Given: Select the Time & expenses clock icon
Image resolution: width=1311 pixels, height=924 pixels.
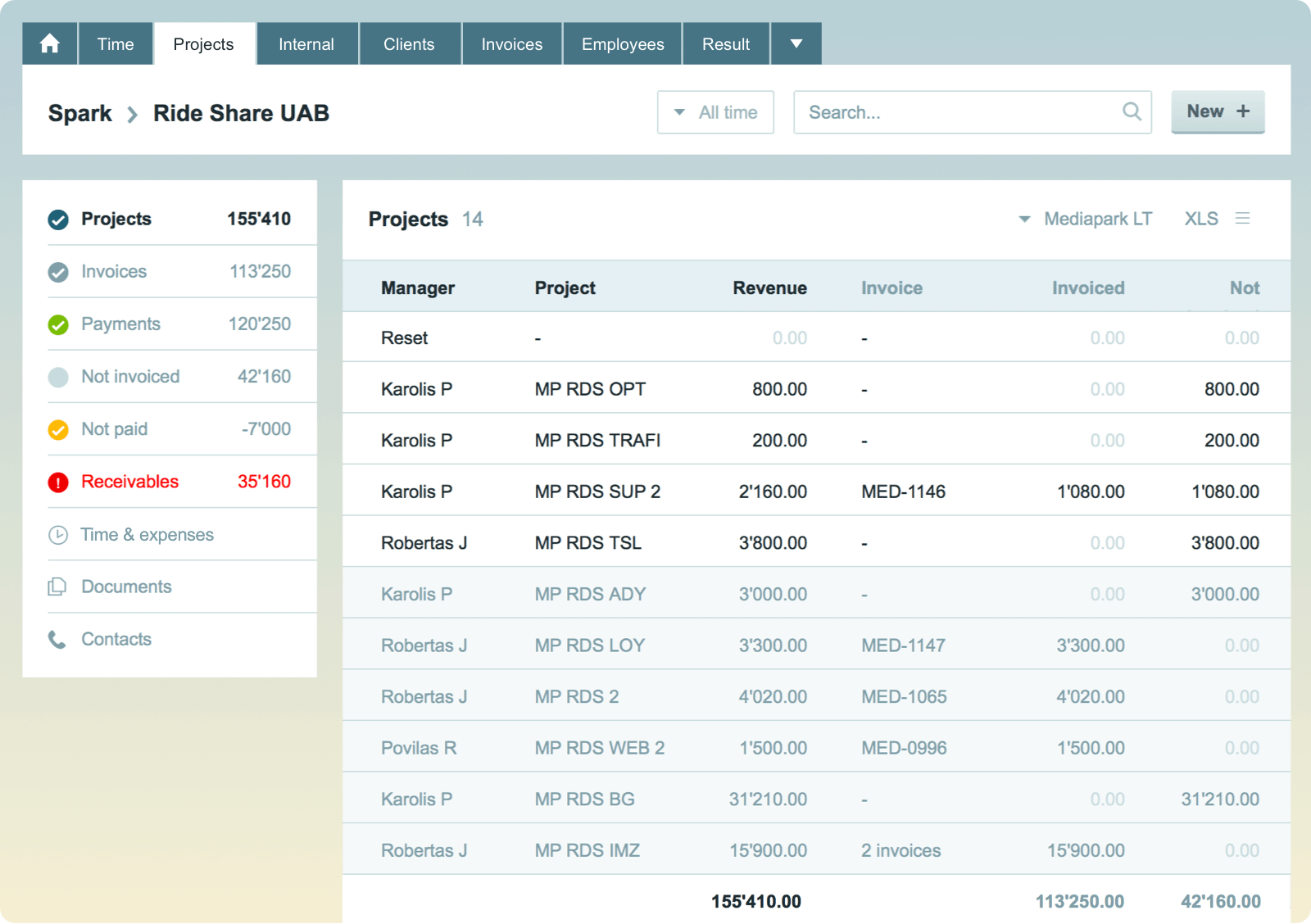Looking at the screenshot, I should [x=57, y=534].
